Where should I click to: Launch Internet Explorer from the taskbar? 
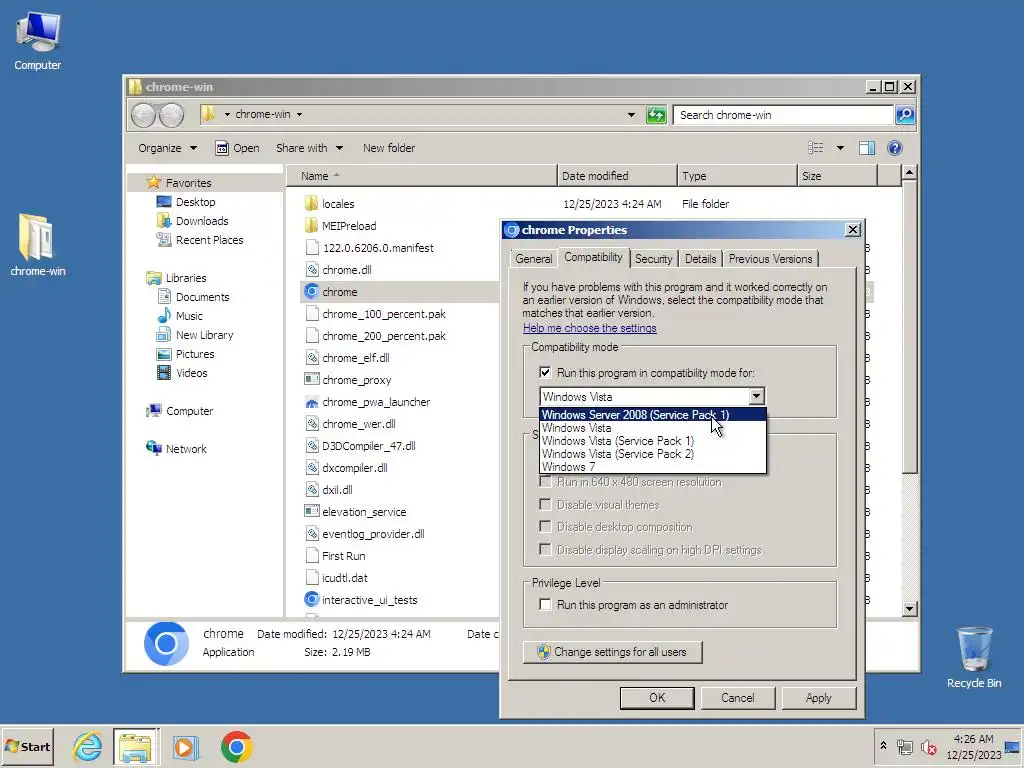(88, 746)
